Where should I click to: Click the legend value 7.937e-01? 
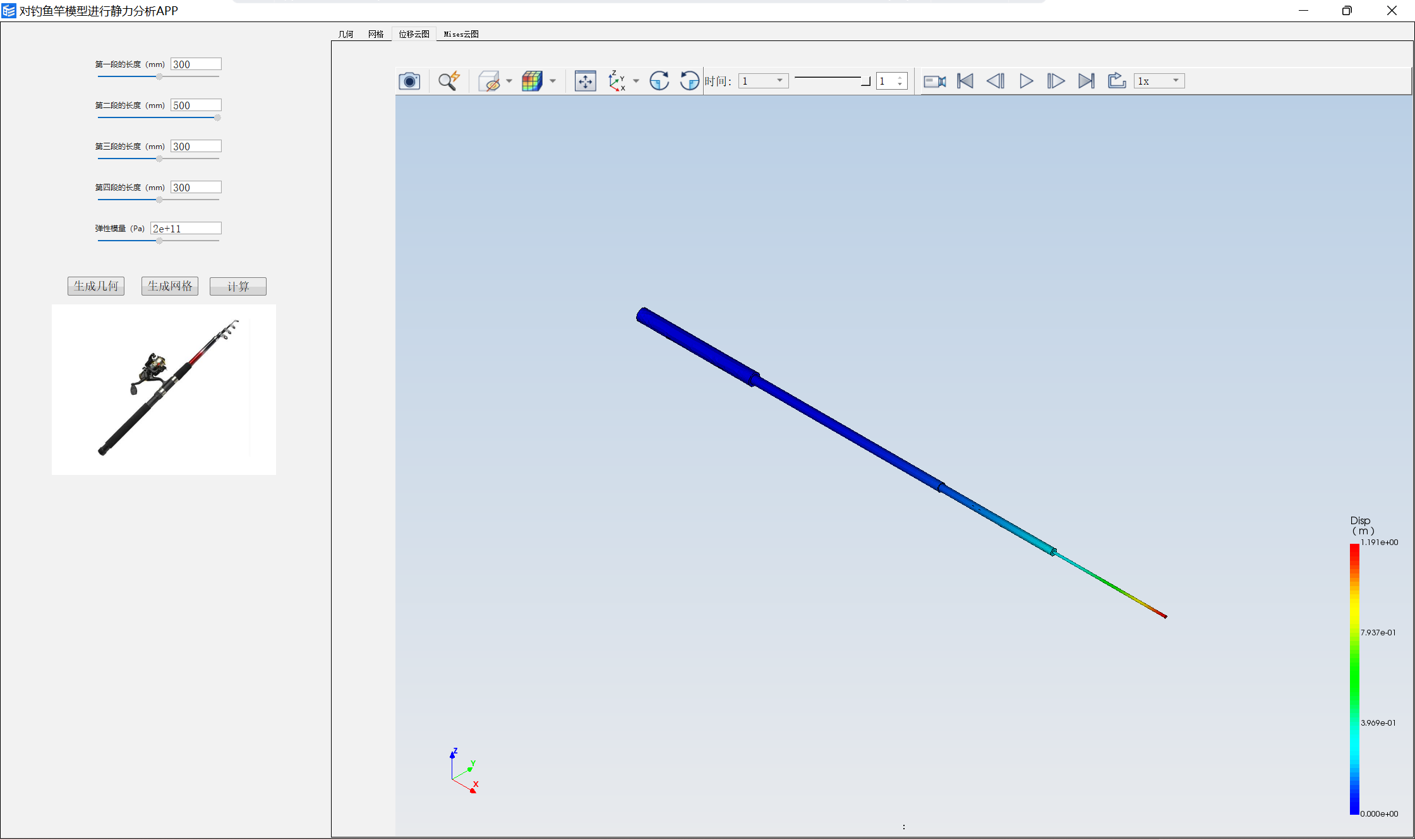(1378, 632)
